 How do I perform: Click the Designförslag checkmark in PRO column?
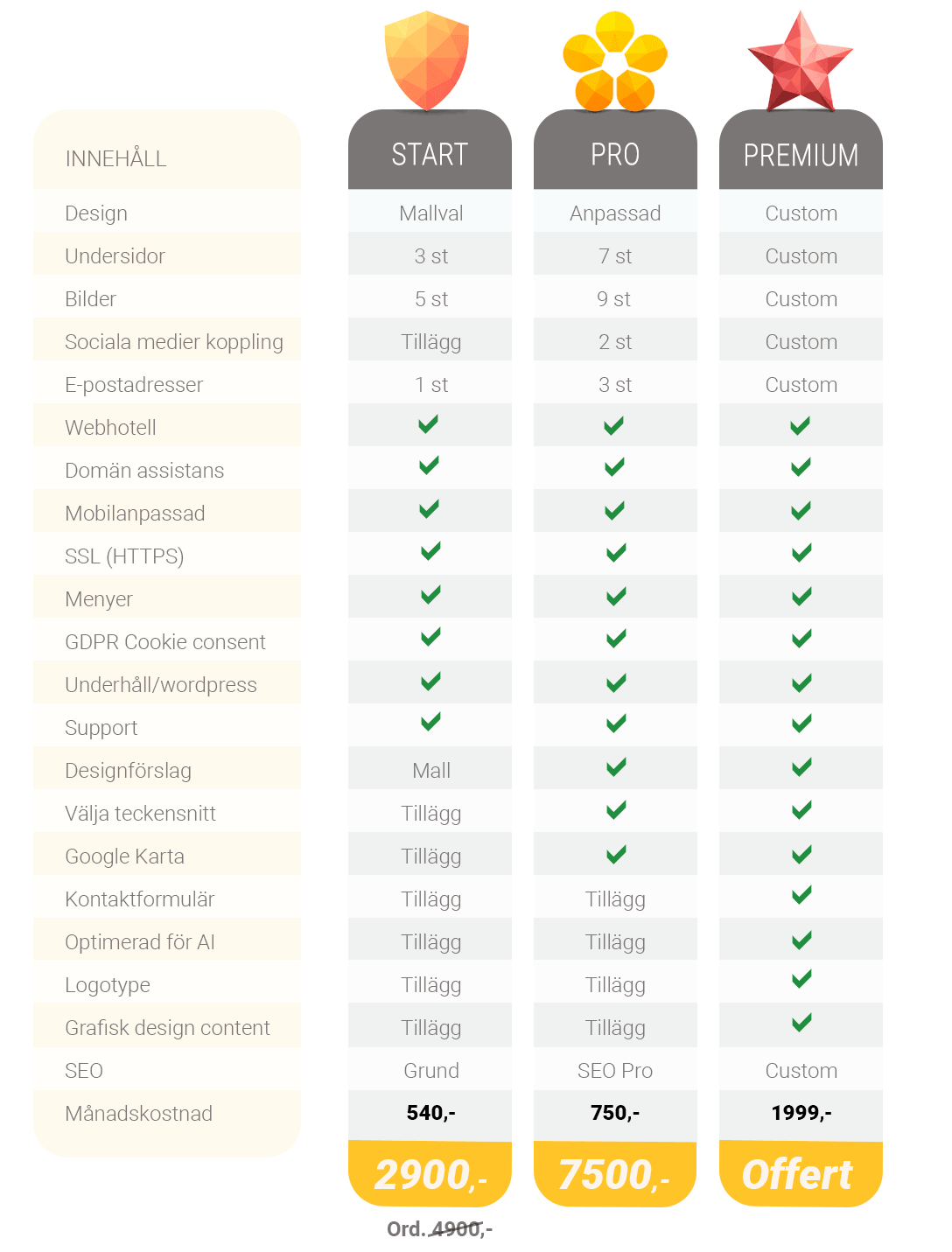pyautogui.click(x=616, y=767)
